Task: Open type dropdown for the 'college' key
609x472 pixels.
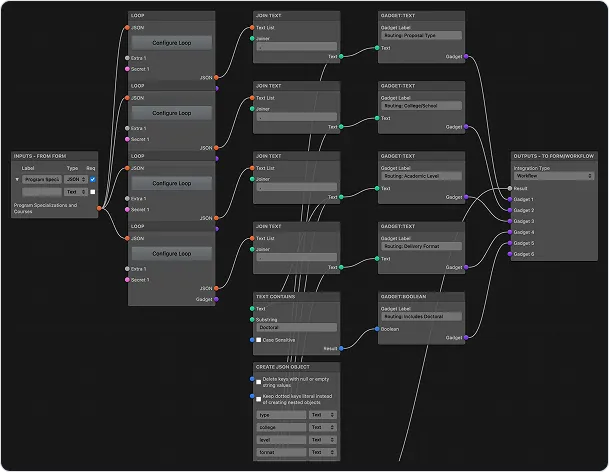Action: 323,427
